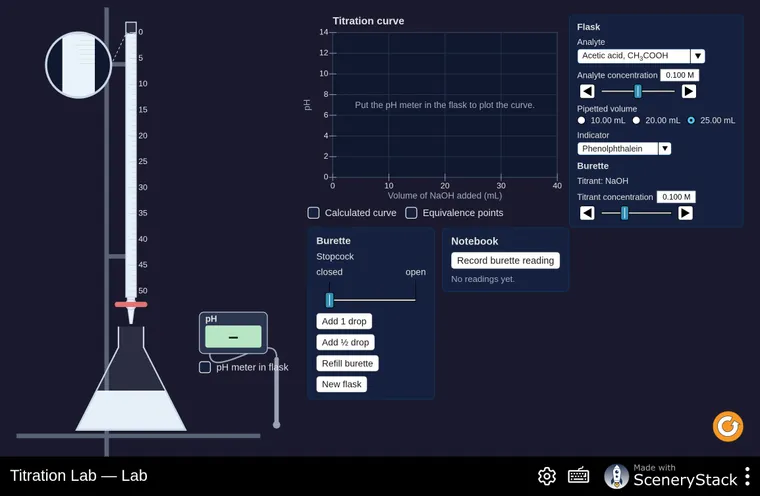Click Refill burette button
The image size is (760, 496).
pos(347,363)
